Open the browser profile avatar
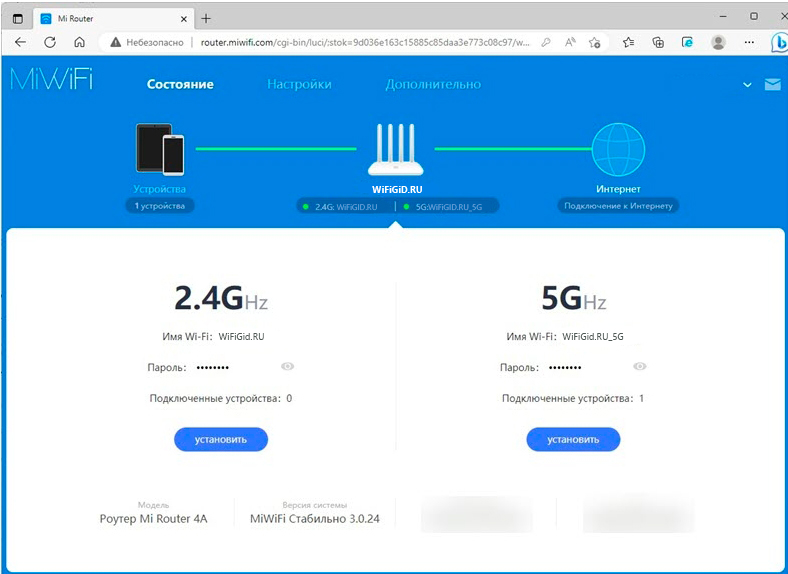788x574 pixels. point(718,43)
